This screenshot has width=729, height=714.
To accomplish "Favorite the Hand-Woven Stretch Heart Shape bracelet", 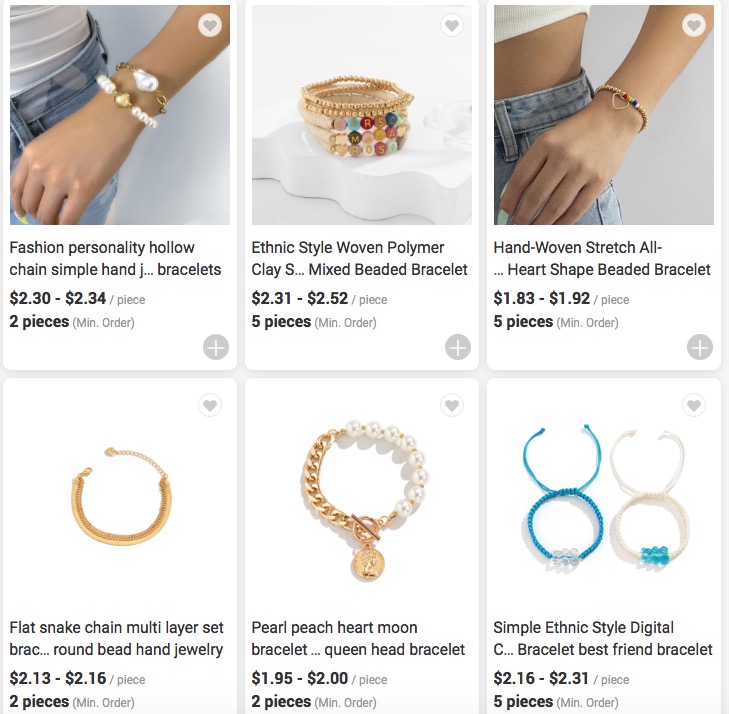I will pos(694,25).
